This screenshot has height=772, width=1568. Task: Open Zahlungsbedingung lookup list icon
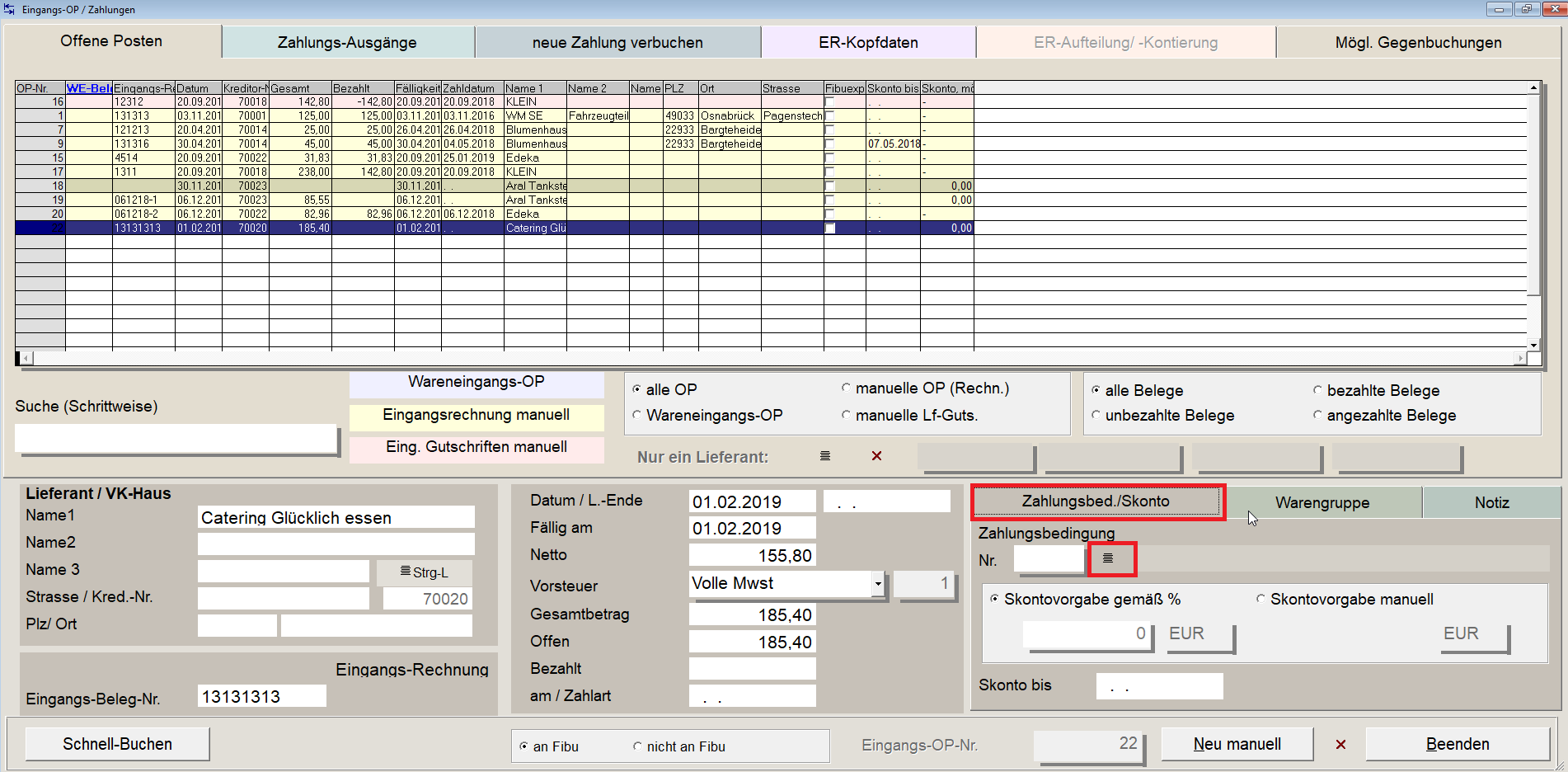click(x=1109, y=558)
